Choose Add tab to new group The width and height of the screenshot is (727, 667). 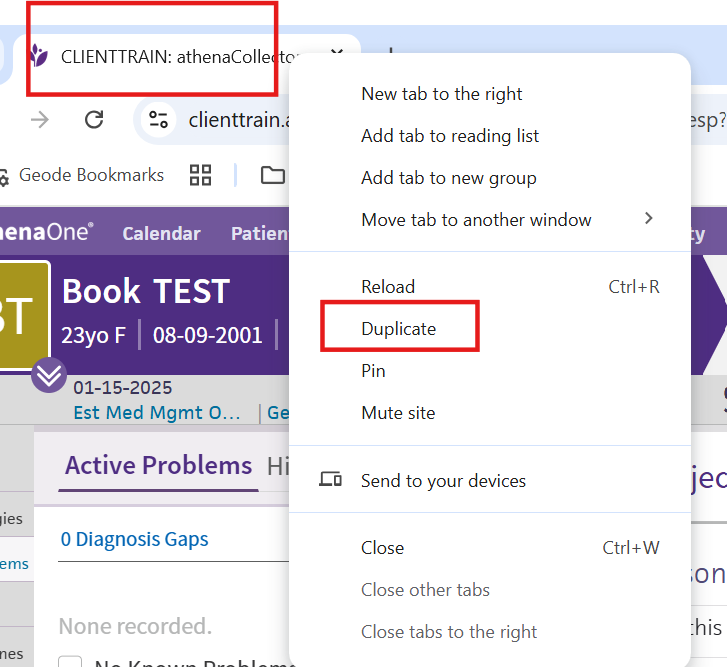(490, 178)
